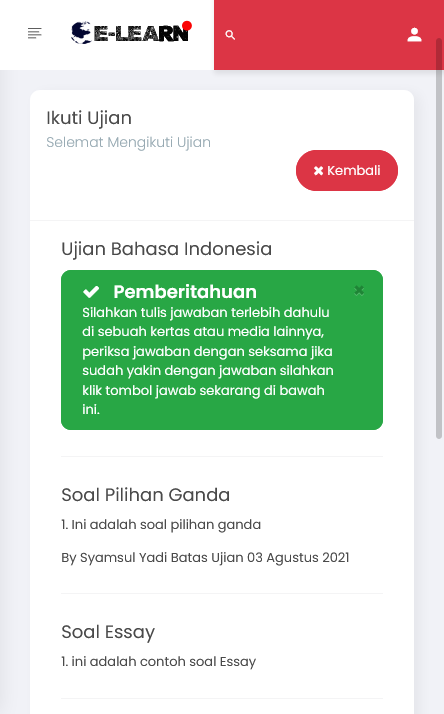
Task: Click the checkmark icon beside Pemberitahuan
Action: (x=91, y=291)
